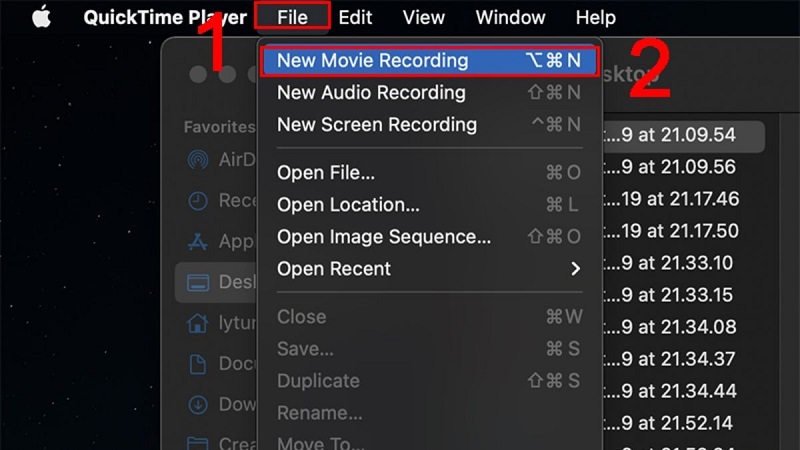The width and height of the screenshot is (800, 450).
Task: Open the Edit menu
Action: pyautogui.click(x=355, y=17)
